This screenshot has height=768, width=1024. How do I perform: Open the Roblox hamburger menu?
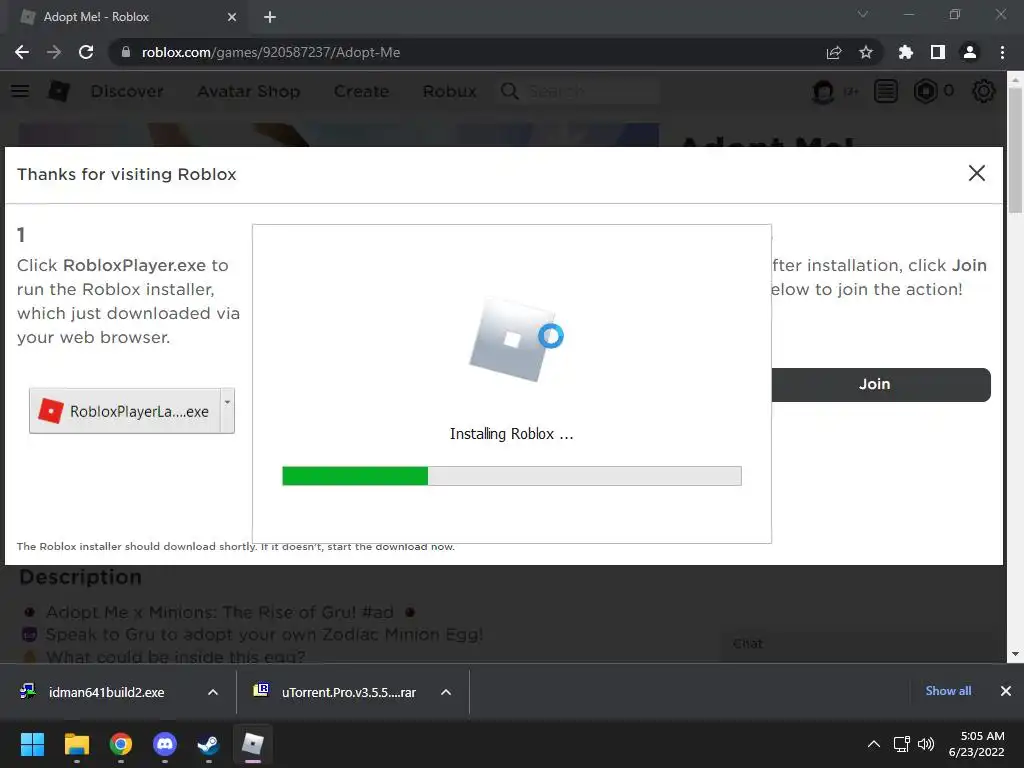point(20,91)
